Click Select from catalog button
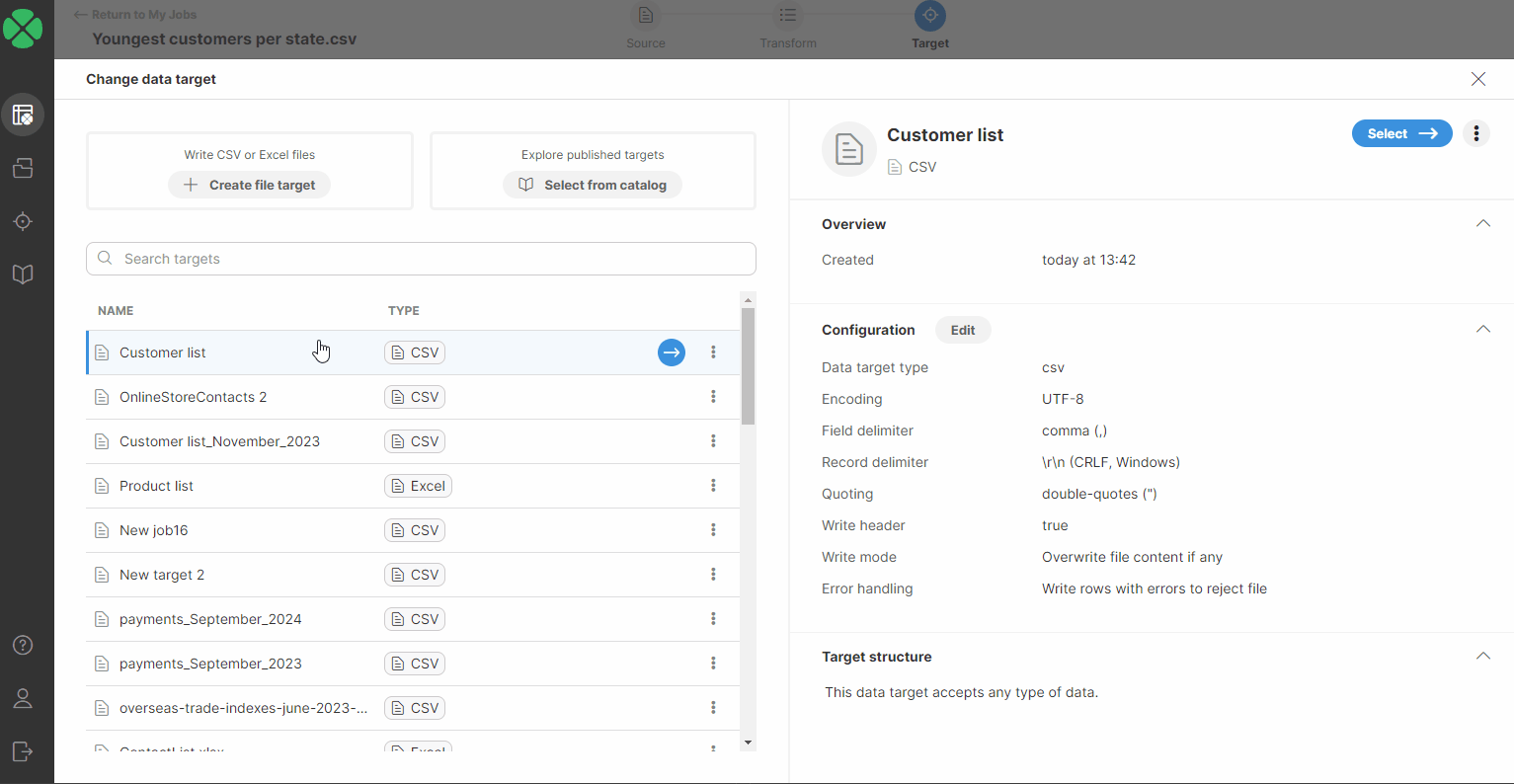Screen dimensions: 1514x784 tap(593, 185)
